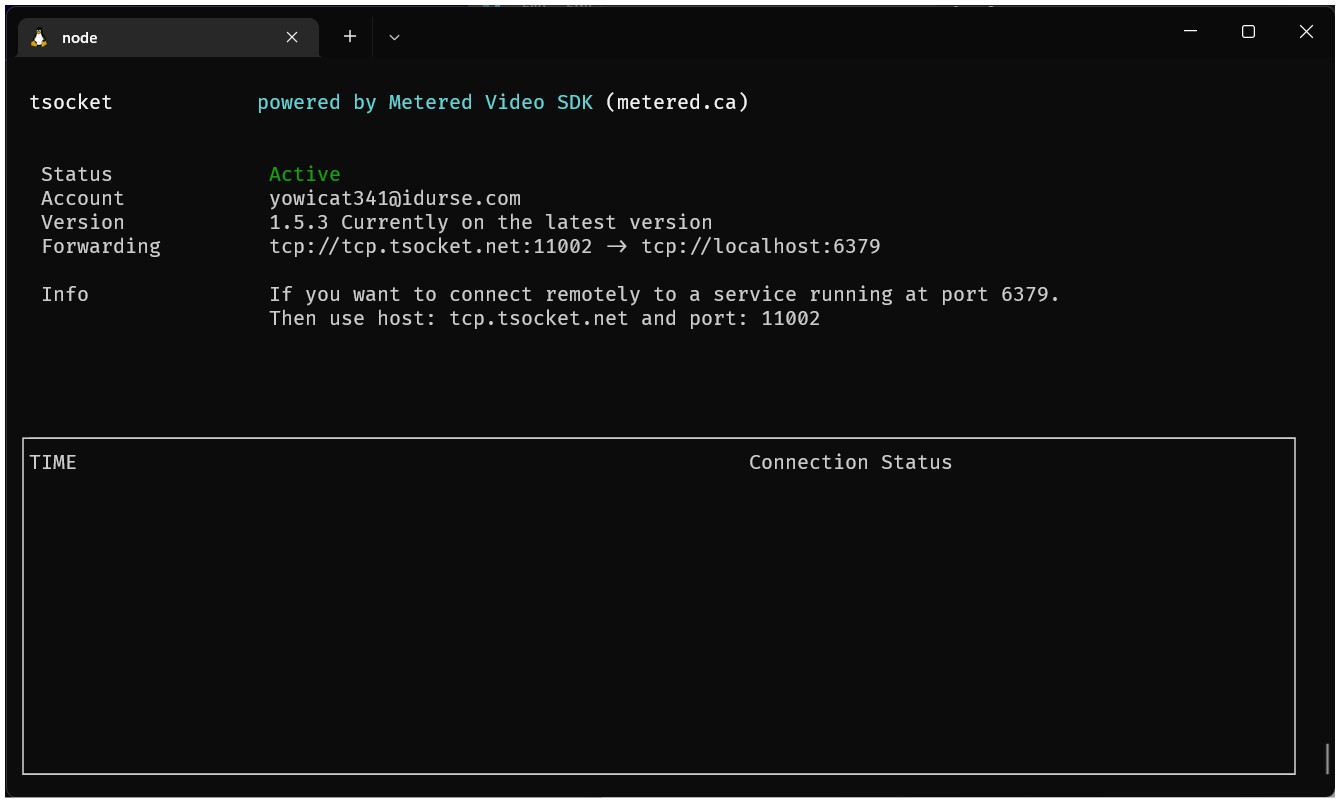Screen dimensions: 1340x802
Task: Click the green 'Active' status value
Action: [305, 174]
